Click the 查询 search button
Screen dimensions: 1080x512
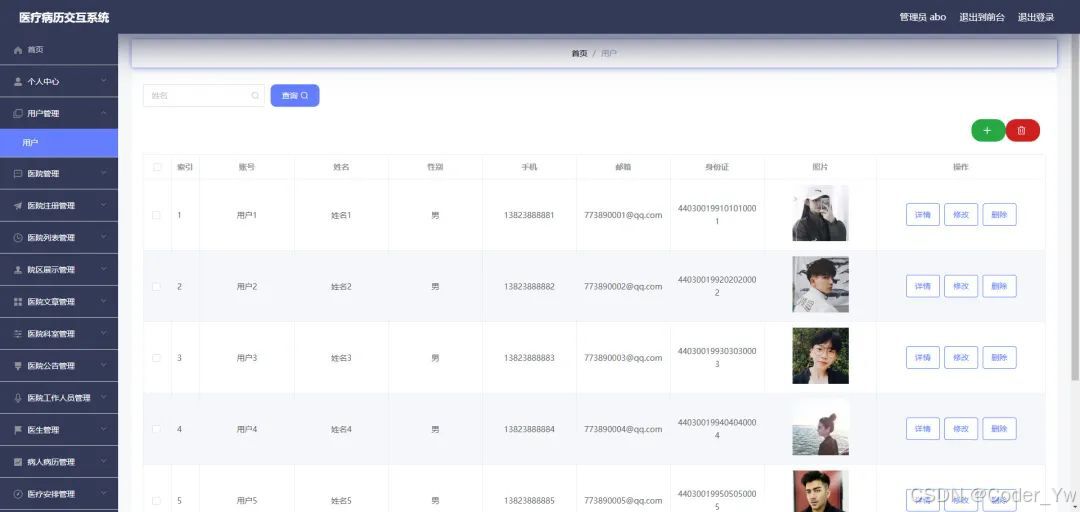(295, 96)
